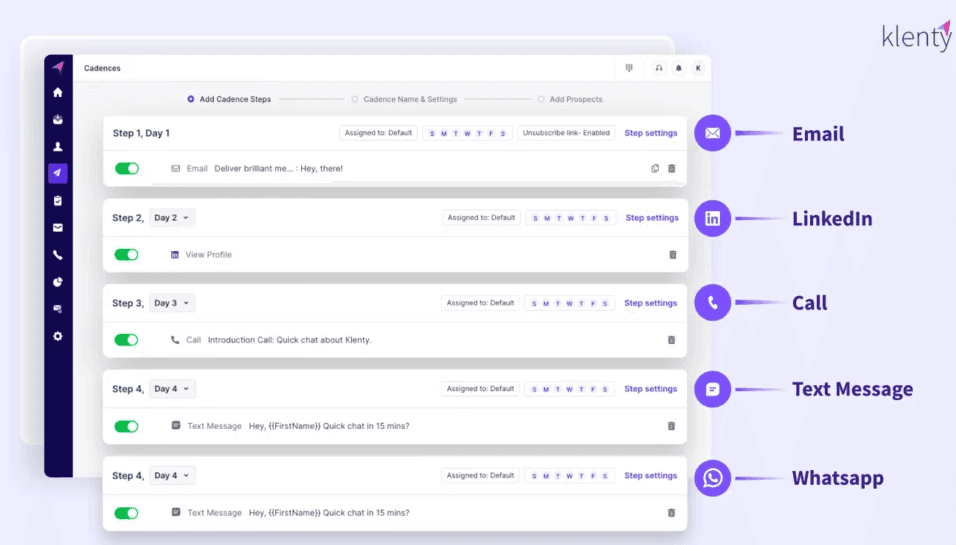Click the Klenty logo at sidebar top
Screen dimensions: 956x545
(x=58, y=67)
